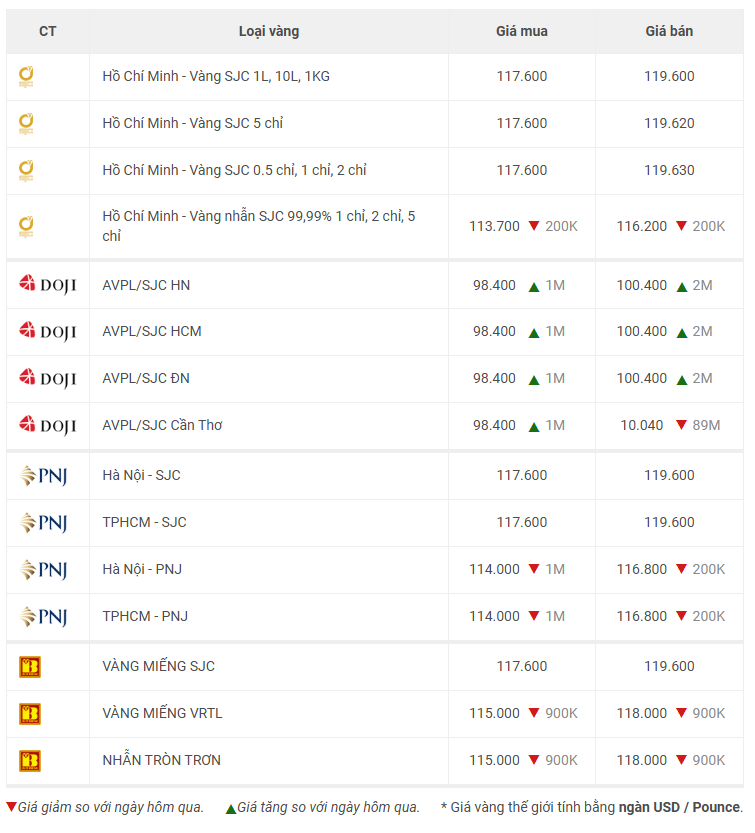755x833 pixels.
Task: Click the Bảo Tín logo beside VÀNG MIẾNG SJC
Action: [30, 667]
